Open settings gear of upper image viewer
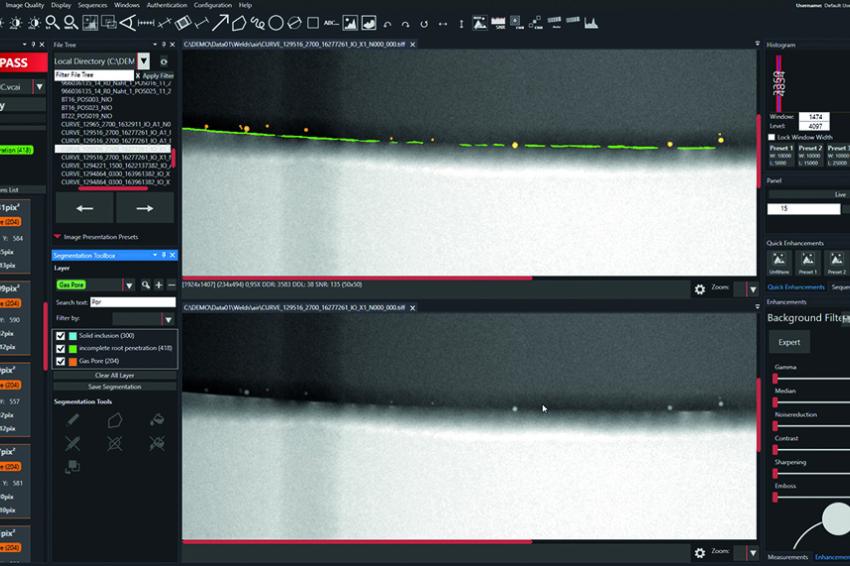 [x=700, y=290]
